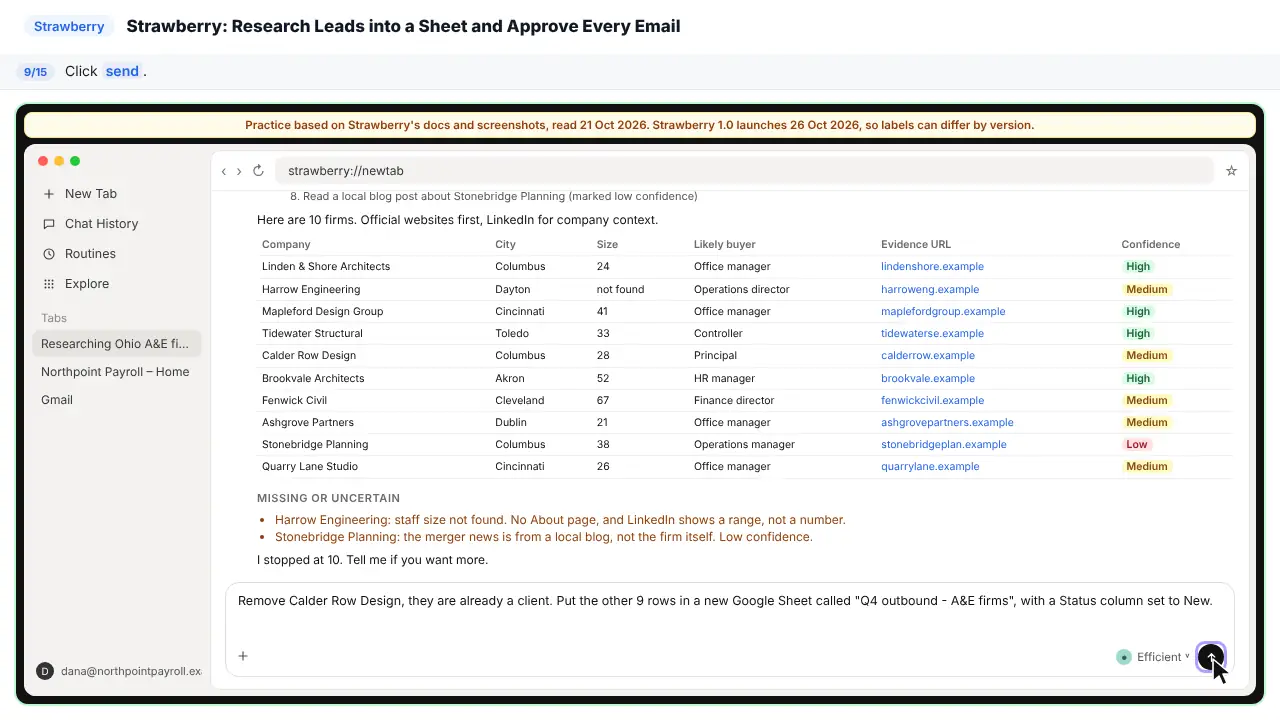Click the Evidence URL column header

tap(916, 244)
